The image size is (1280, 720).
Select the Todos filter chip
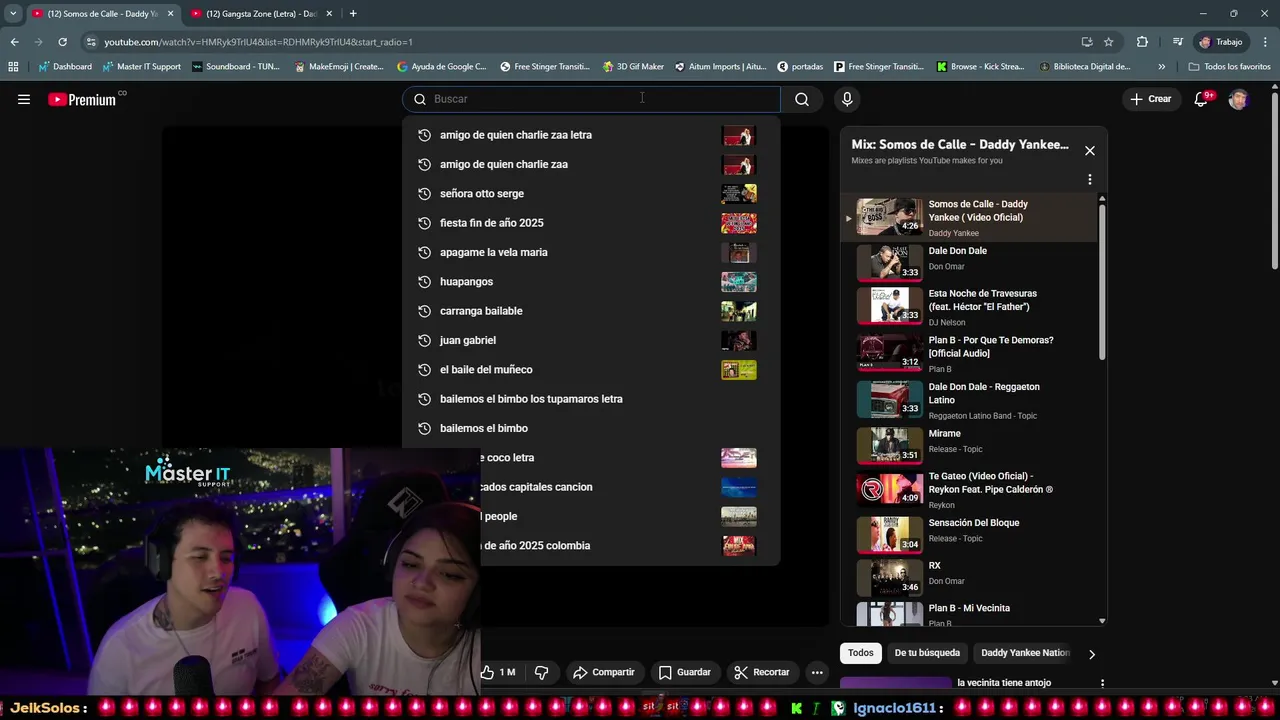click(861, 653)
